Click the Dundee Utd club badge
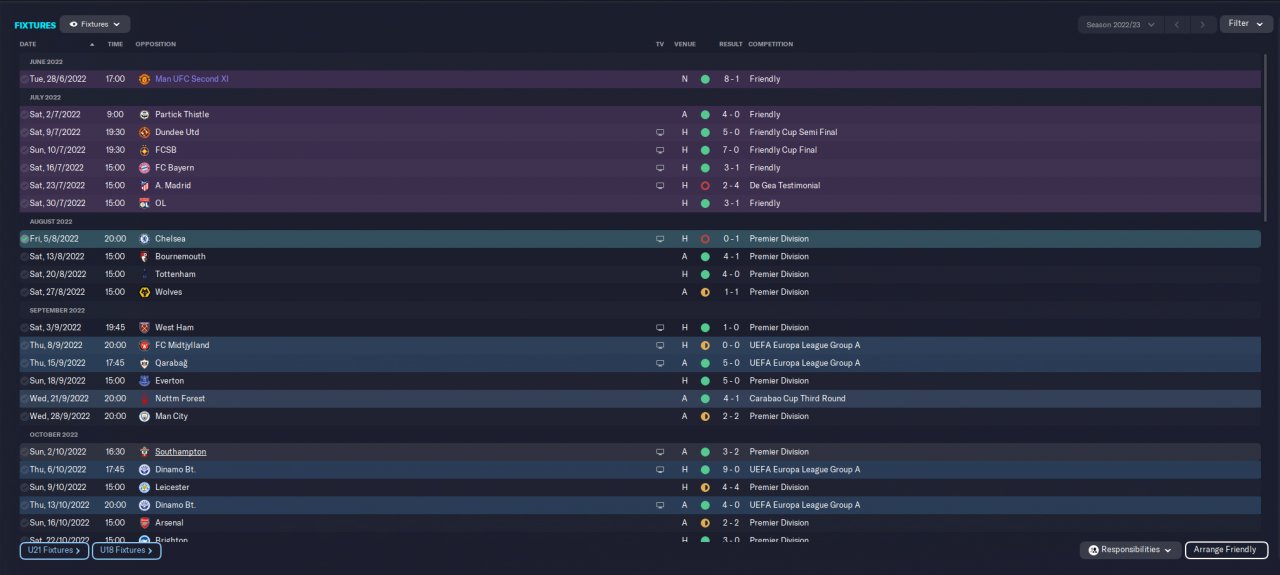This screenshot has height=575, width=1280. tap(145, 132)
